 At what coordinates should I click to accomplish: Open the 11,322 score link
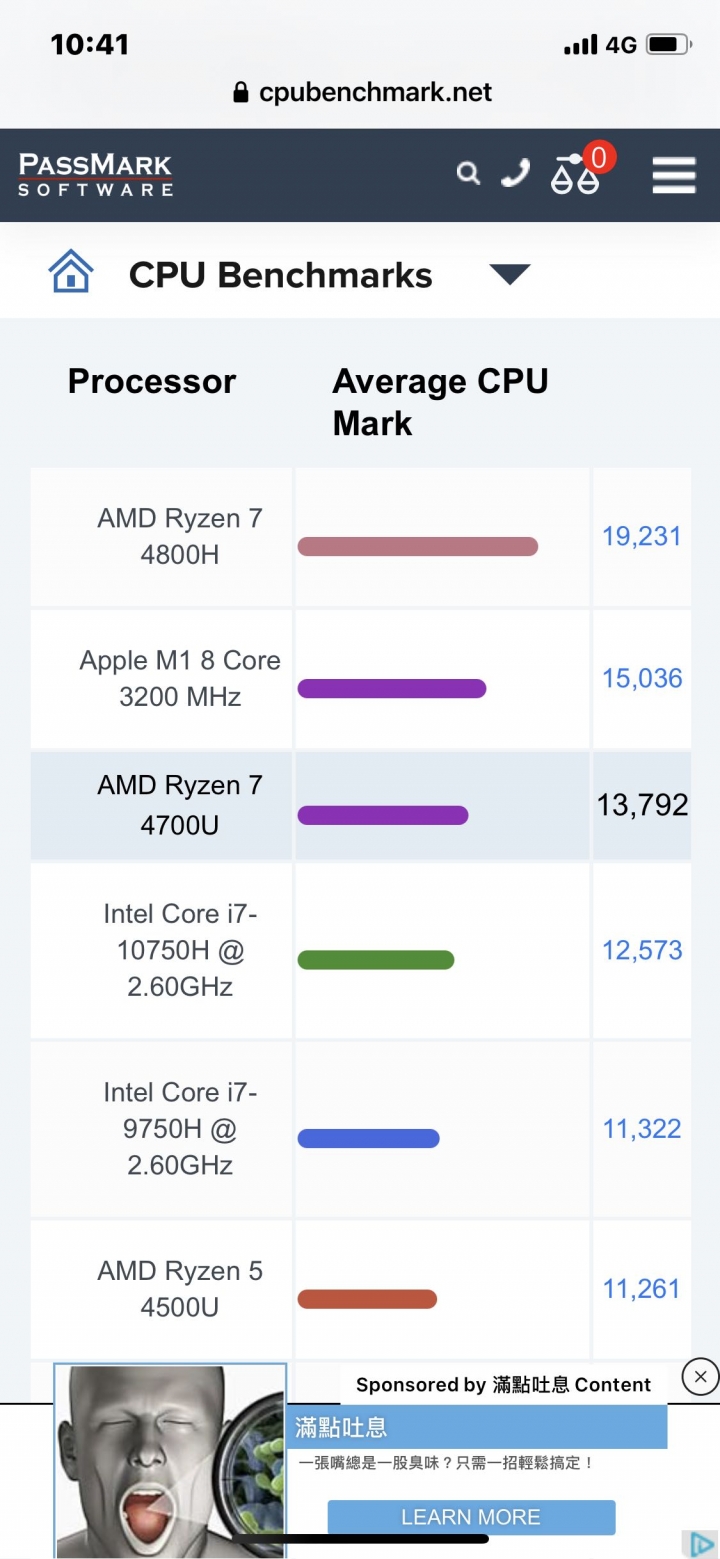click(x=641, y=1129)
